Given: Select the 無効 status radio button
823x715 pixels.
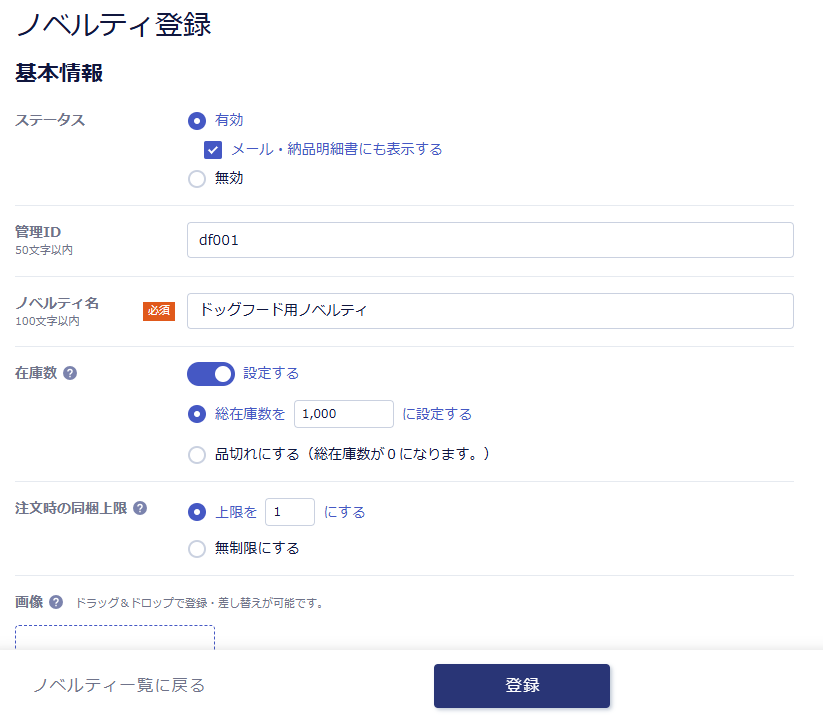Looking at the screenshot, I should click(197, 179).
